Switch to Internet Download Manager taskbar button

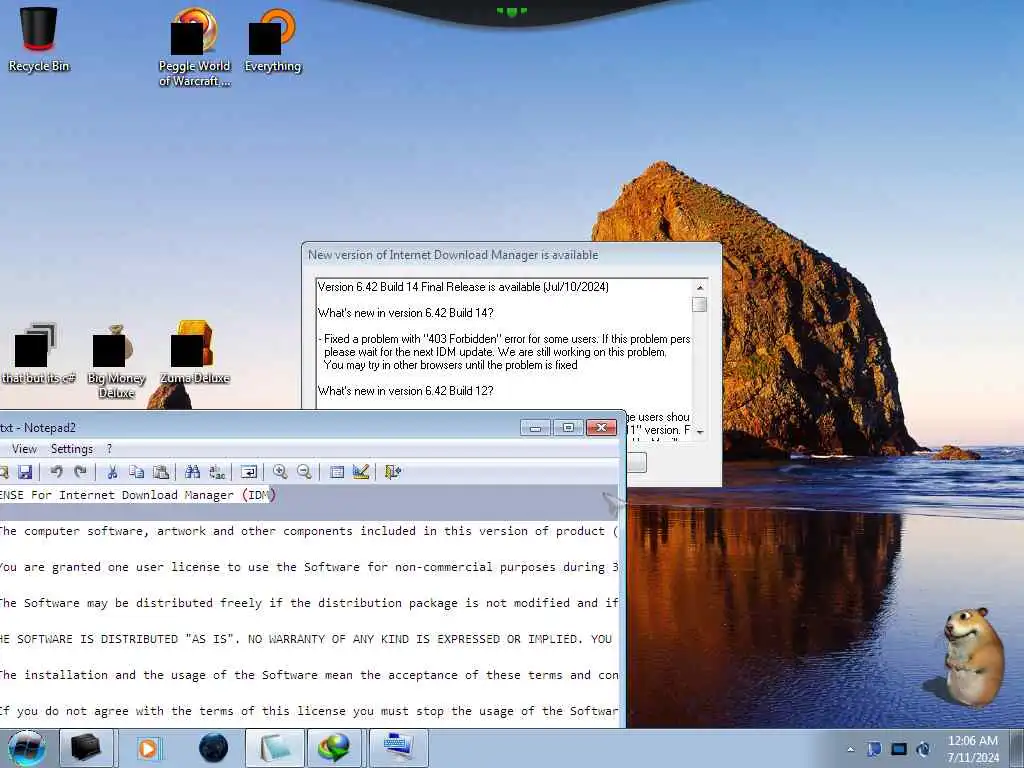click(334, 748)
